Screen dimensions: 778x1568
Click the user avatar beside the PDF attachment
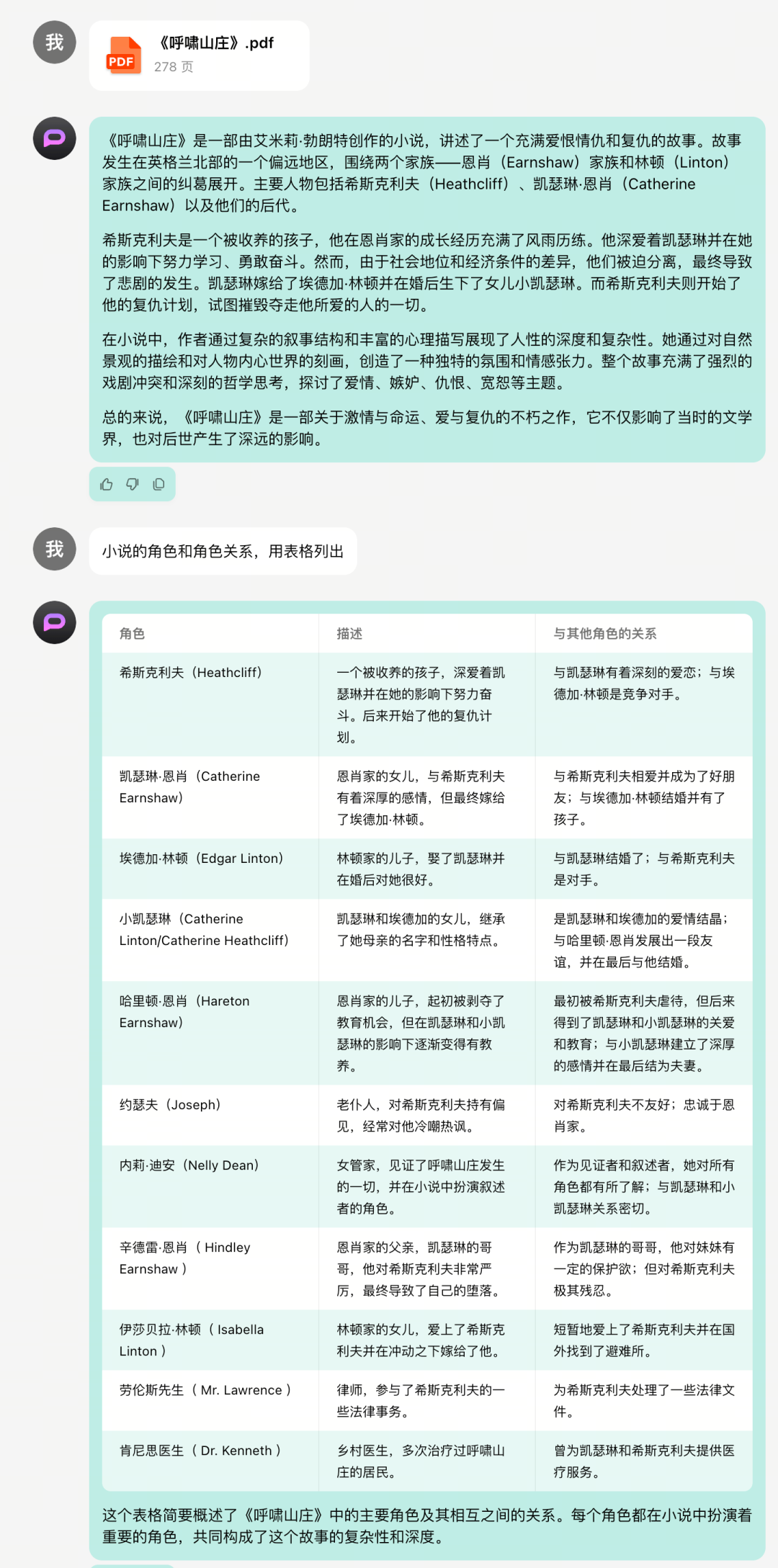pos(55,42)
